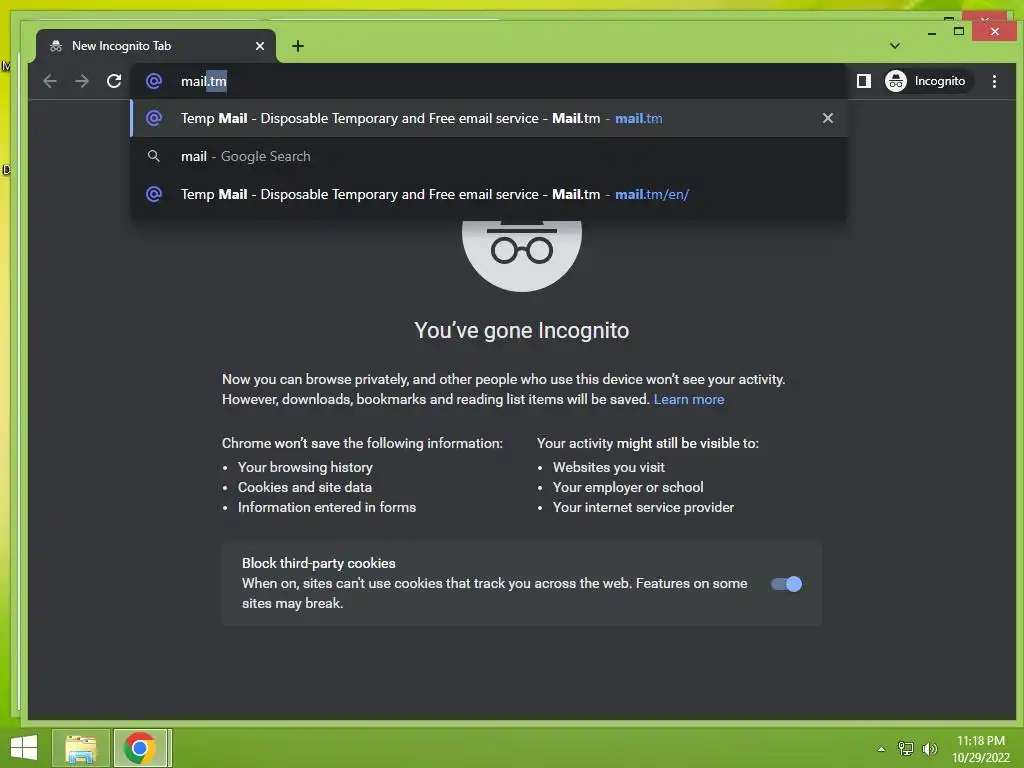This screenshot has width=1024, height=768.
Task: Click 'You've gone Incognito' heading
Action: [x=522, y=330]
